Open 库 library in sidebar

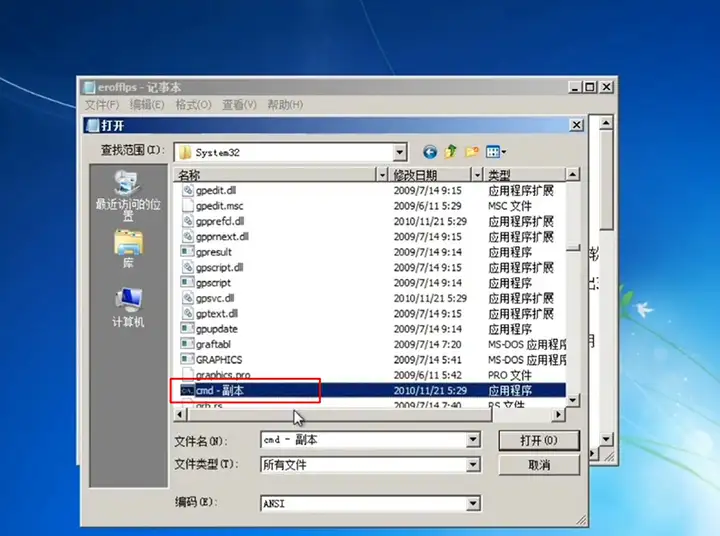click(128, 249)
